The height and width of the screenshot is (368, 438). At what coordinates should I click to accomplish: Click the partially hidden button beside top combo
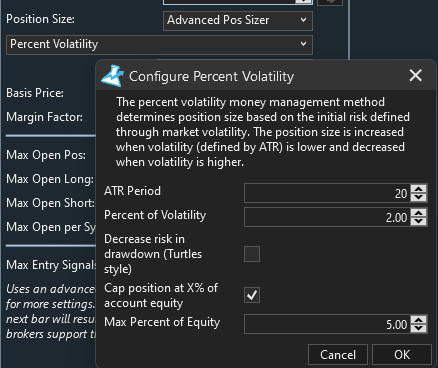point(330,2)
